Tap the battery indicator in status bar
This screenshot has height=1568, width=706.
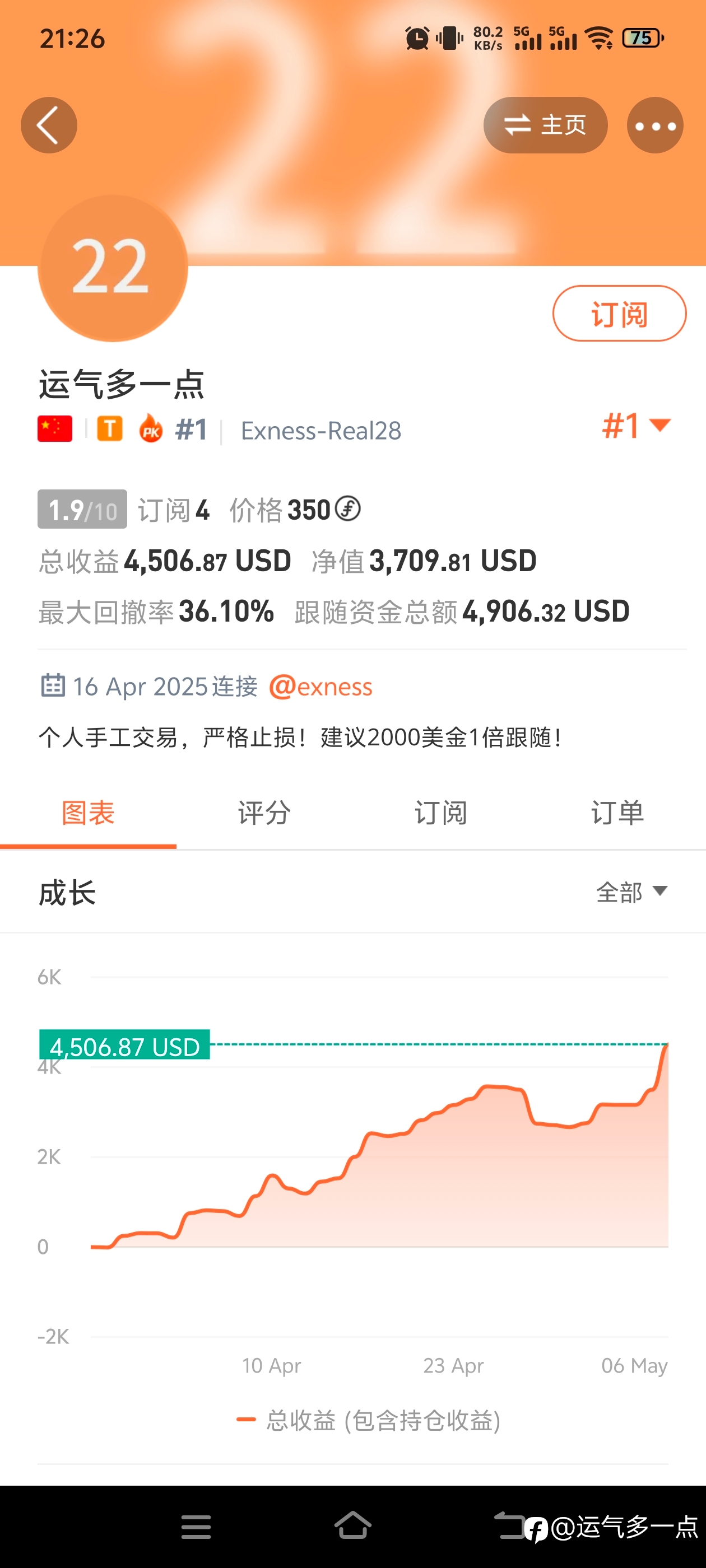point(643,38)
